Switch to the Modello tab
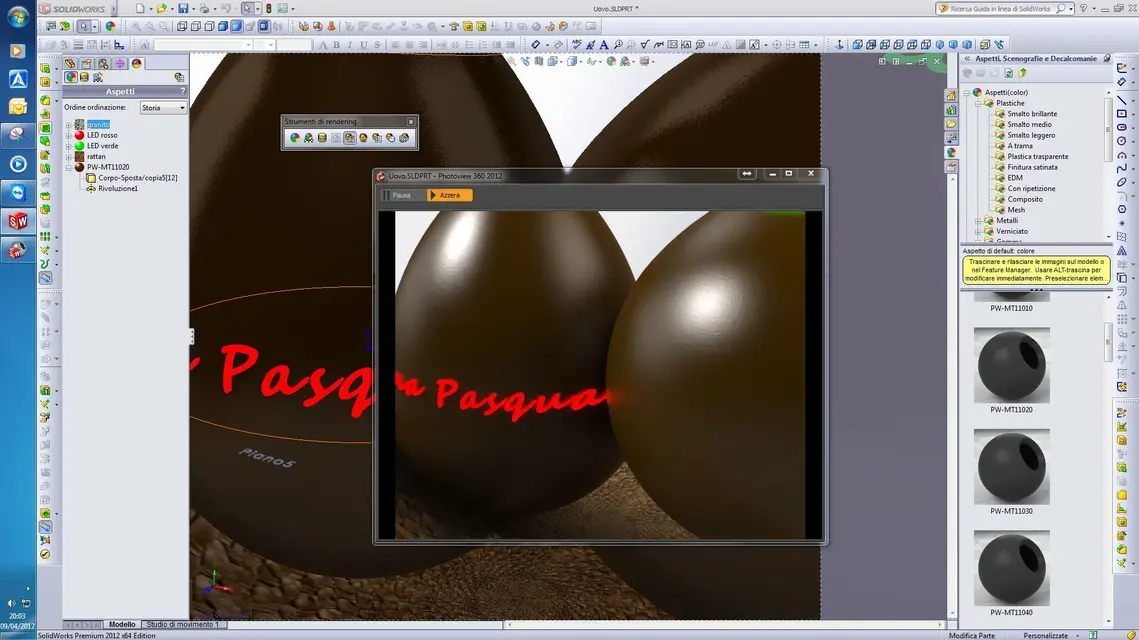This screenshot has height=640, width=1139. [122, 625]
